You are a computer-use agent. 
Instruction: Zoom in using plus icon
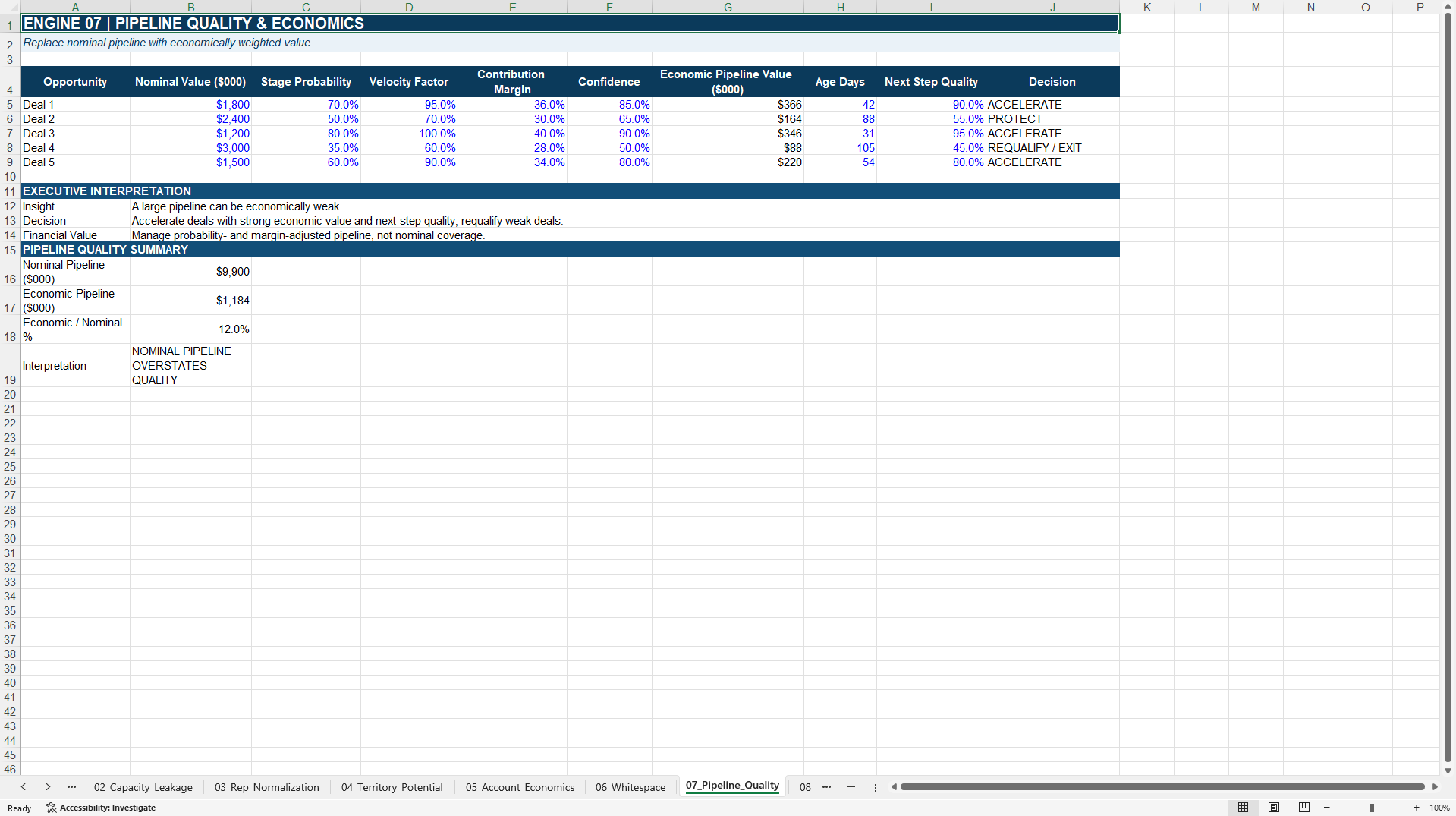pyautogui.click(x=1416, y=808)
